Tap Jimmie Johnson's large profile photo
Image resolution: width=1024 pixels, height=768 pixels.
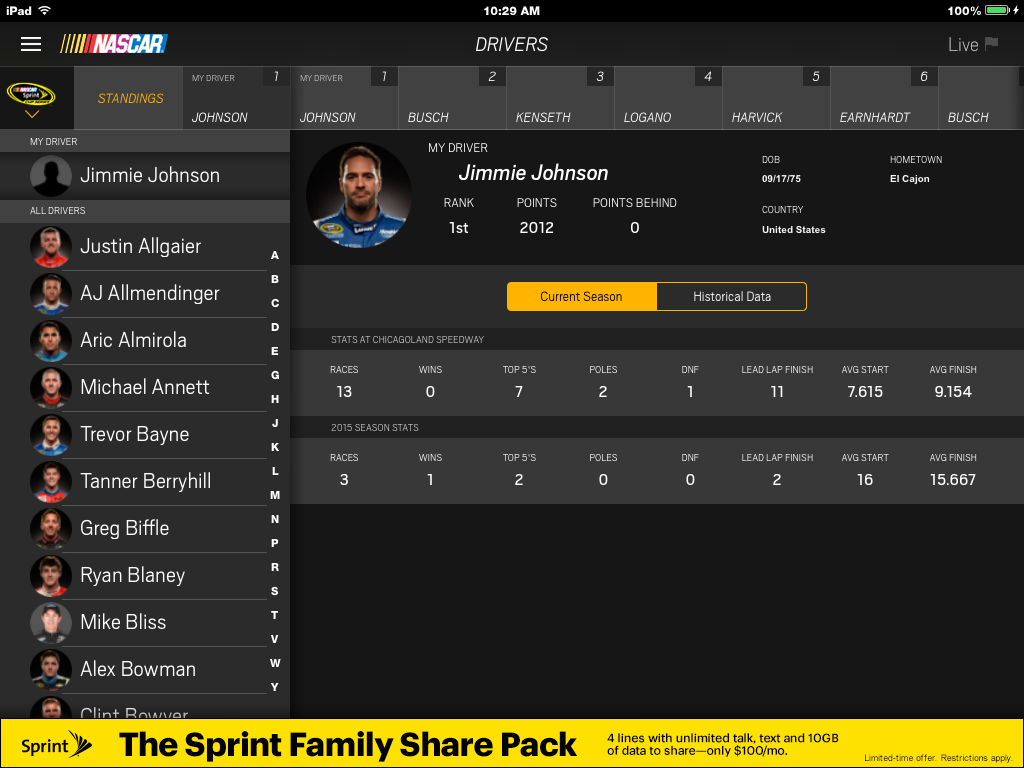coord(359,195)
